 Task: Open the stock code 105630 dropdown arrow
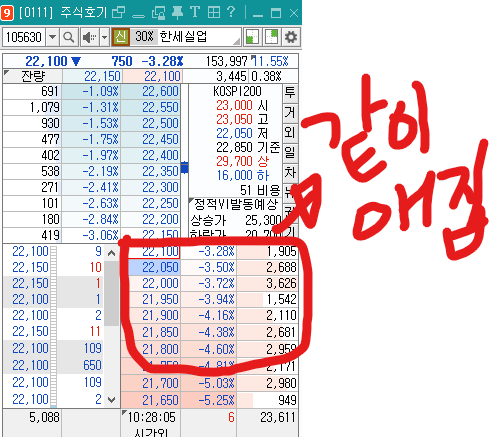[52, 37]
